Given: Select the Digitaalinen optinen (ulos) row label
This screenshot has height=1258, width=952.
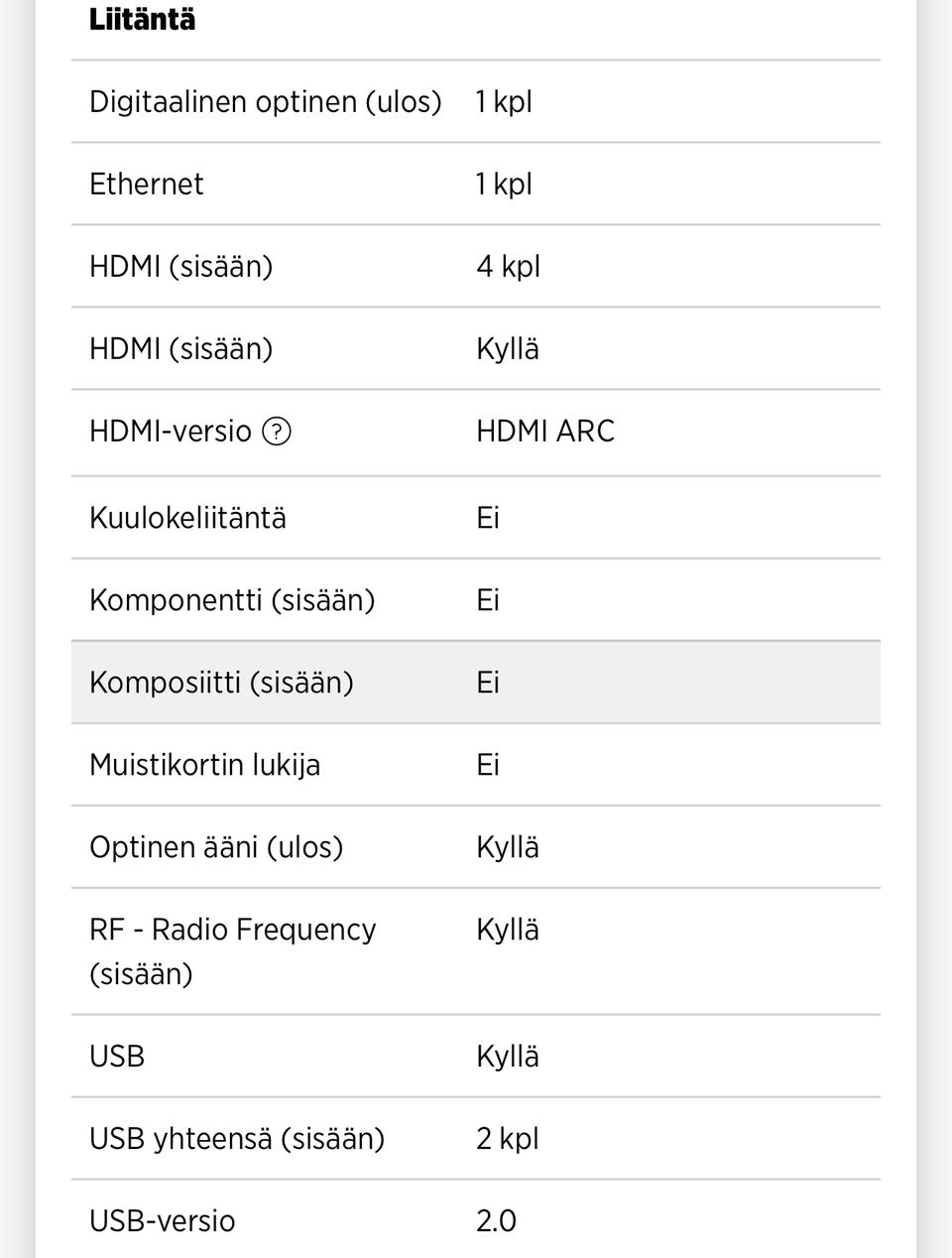Looking at the screenshot, I should tap(265, 102).
